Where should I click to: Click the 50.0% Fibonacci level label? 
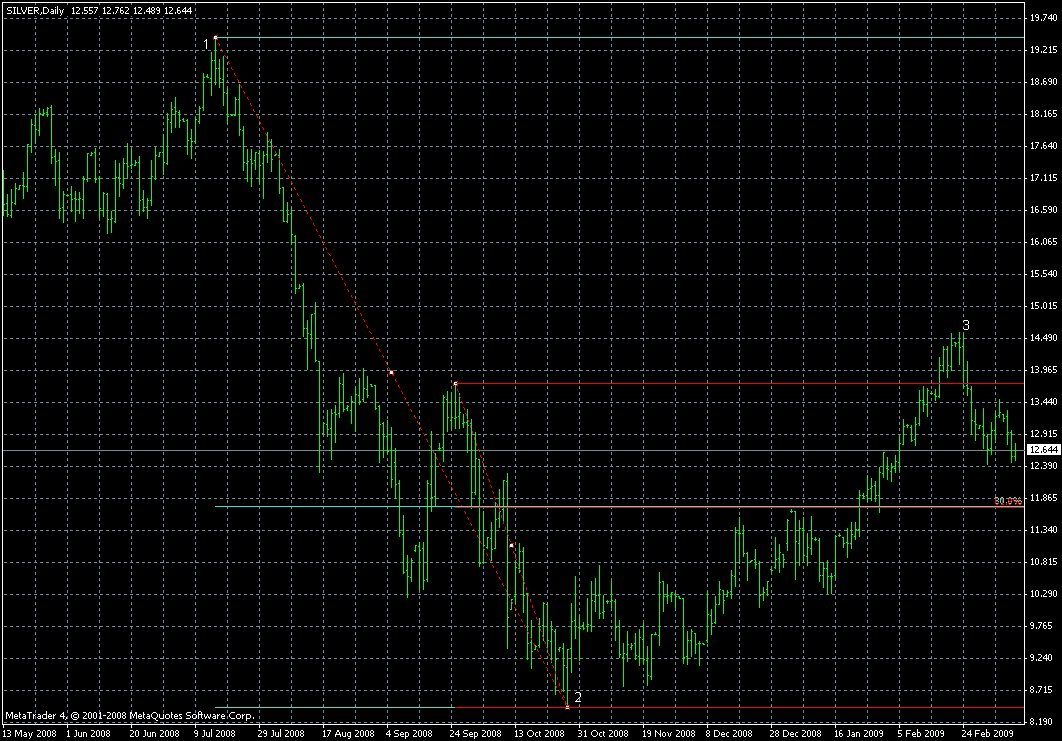[x=1008, y=501]
